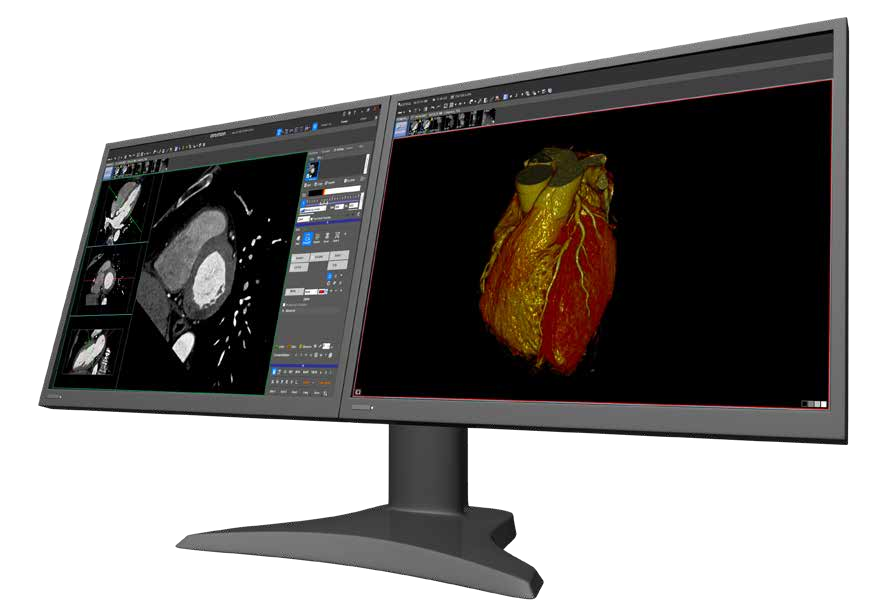Open the blue series thumbnail on left monitor strip
Viewport: 892px width, 606px height.
pyautogui.click(x=108, y=174)
